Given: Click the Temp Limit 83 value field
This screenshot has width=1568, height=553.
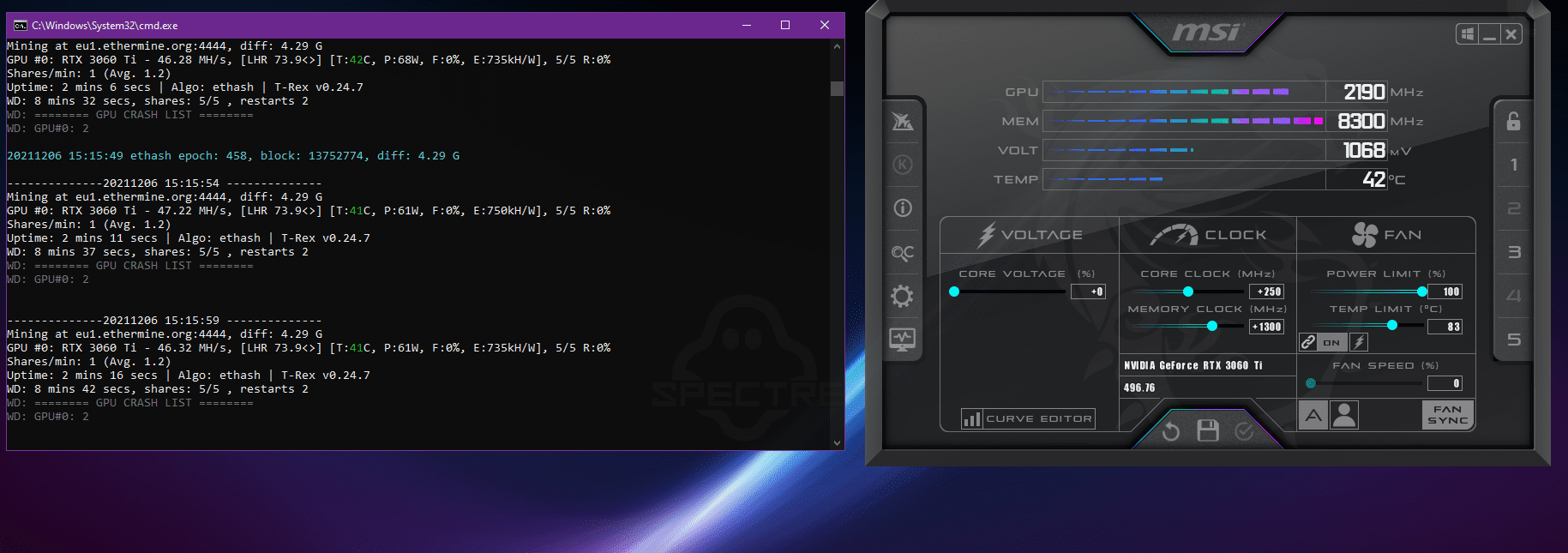Looking at the screenshot, I should (x=1445, y=327).
